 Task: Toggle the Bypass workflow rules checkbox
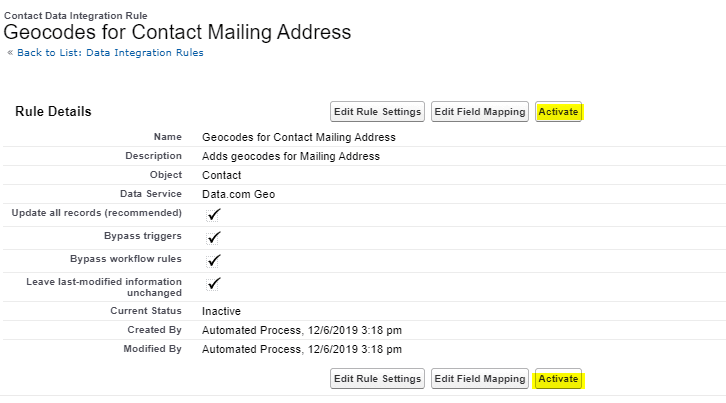214,260
